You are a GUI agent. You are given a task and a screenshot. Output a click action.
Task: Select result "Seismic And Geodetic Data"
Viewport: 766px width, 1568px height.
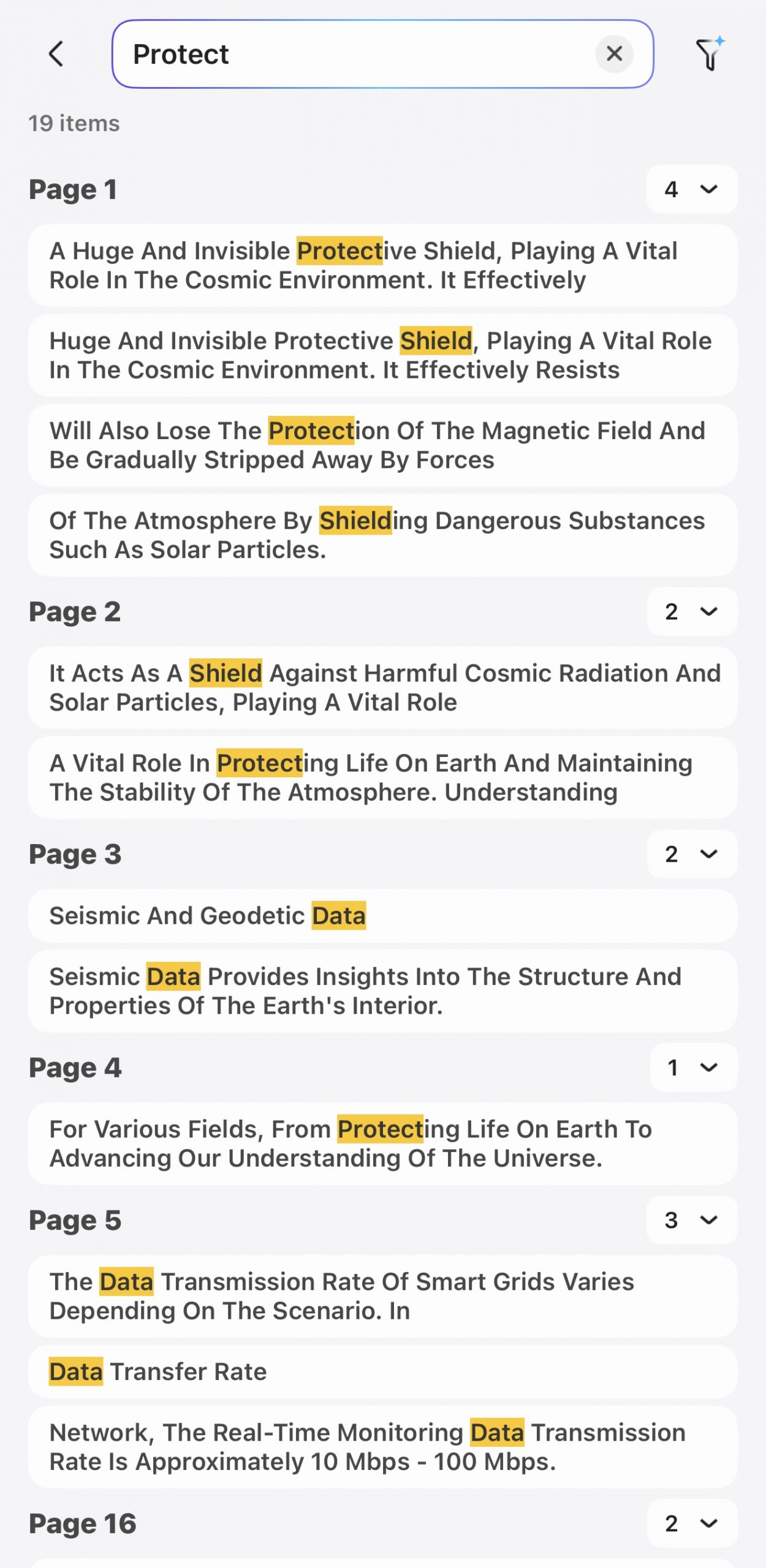click(382, 916)
